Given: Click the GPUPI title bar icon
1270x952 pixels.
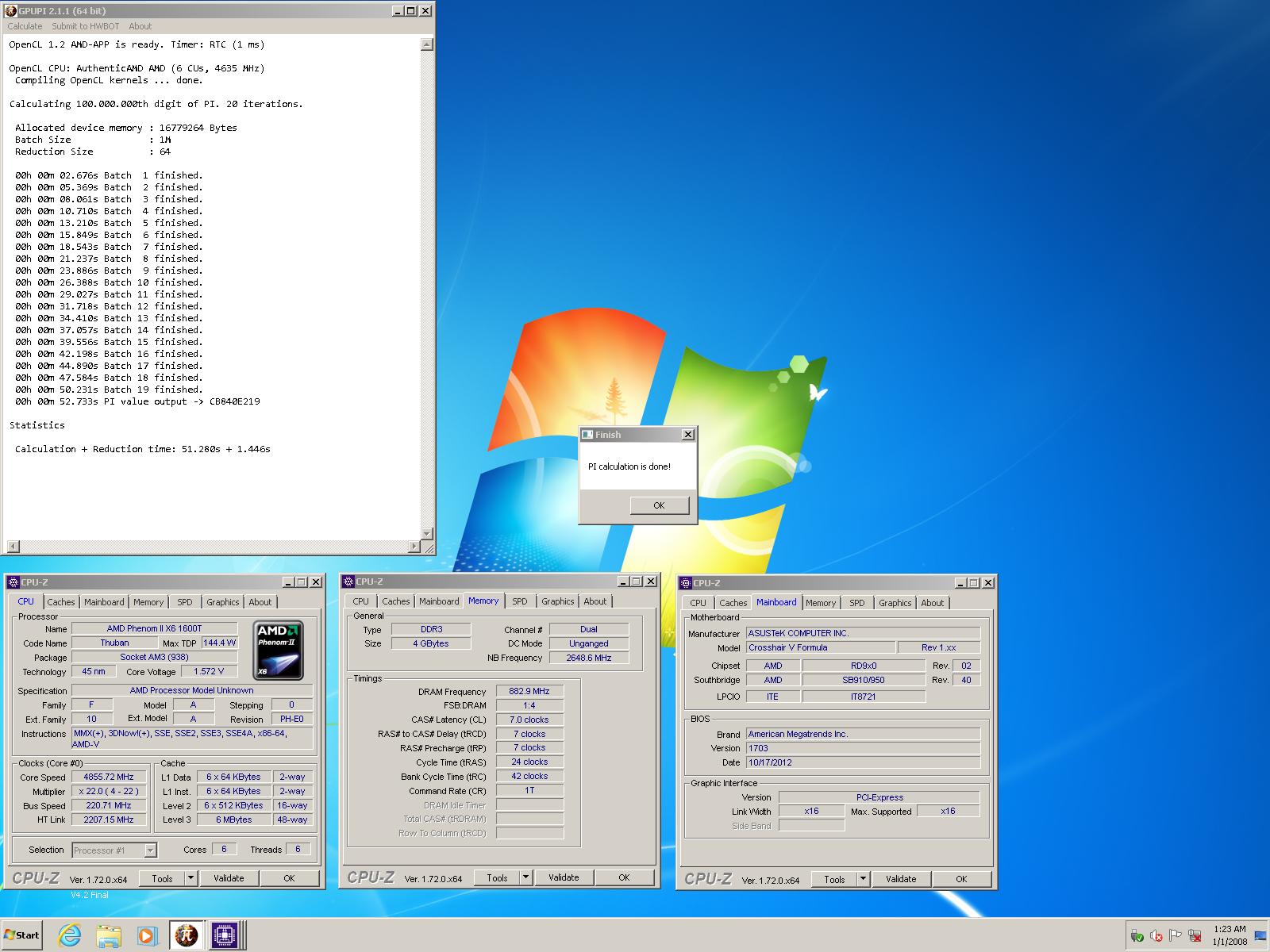Looking at the screenshot, I should click(x=10, y=10).
